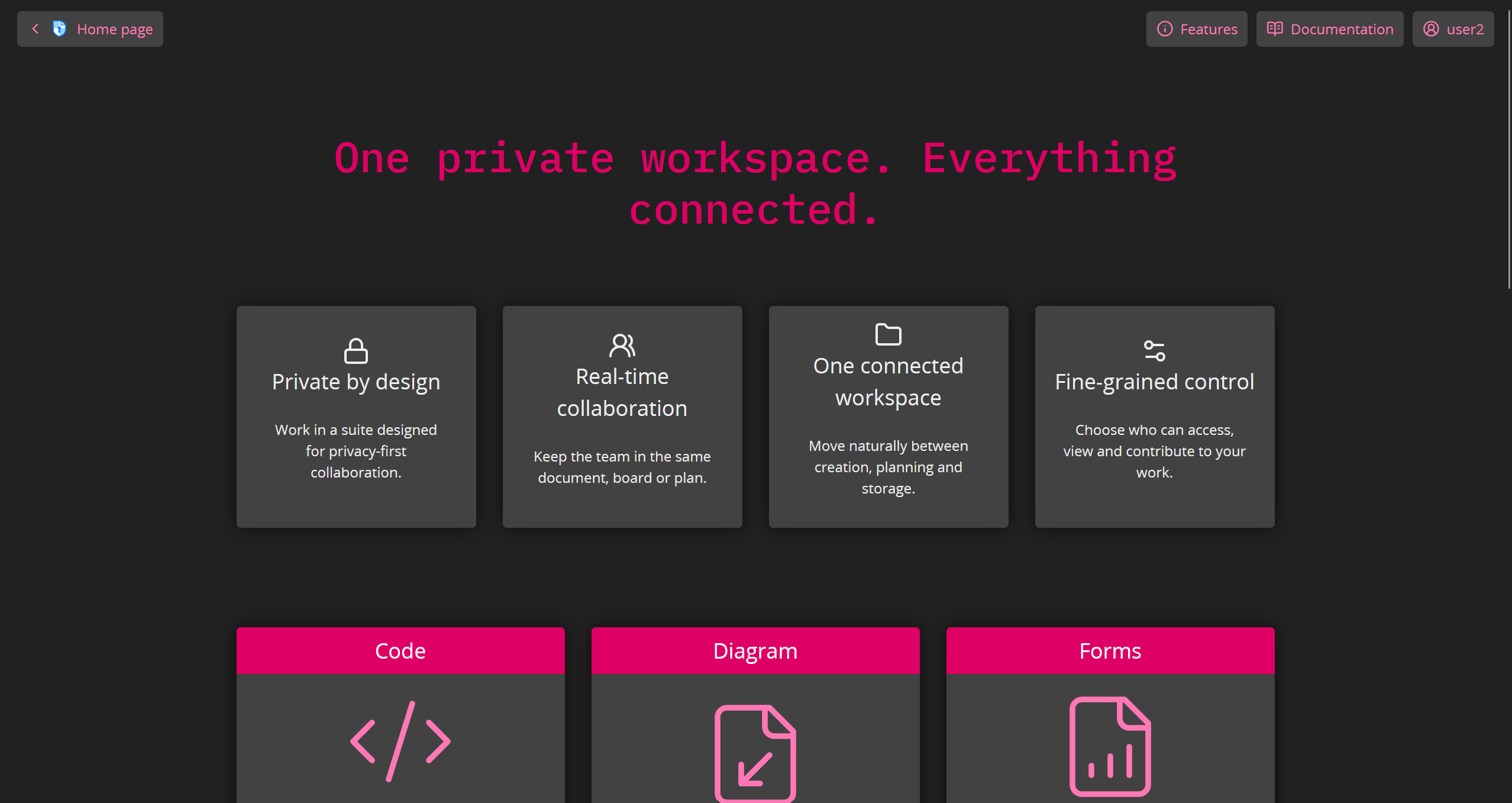Viewport: 1512px width, 803px height.
Task: Click the sliders icon on Fine-grained control
Action: (x=1155, y=351)
